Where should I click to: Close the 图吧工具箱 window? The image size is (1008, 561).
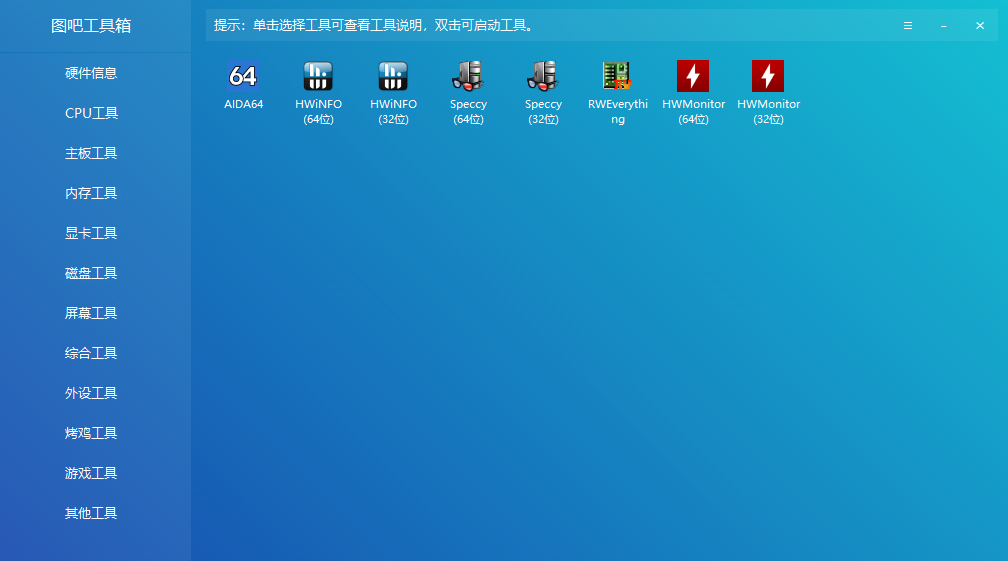click(980, 26)
